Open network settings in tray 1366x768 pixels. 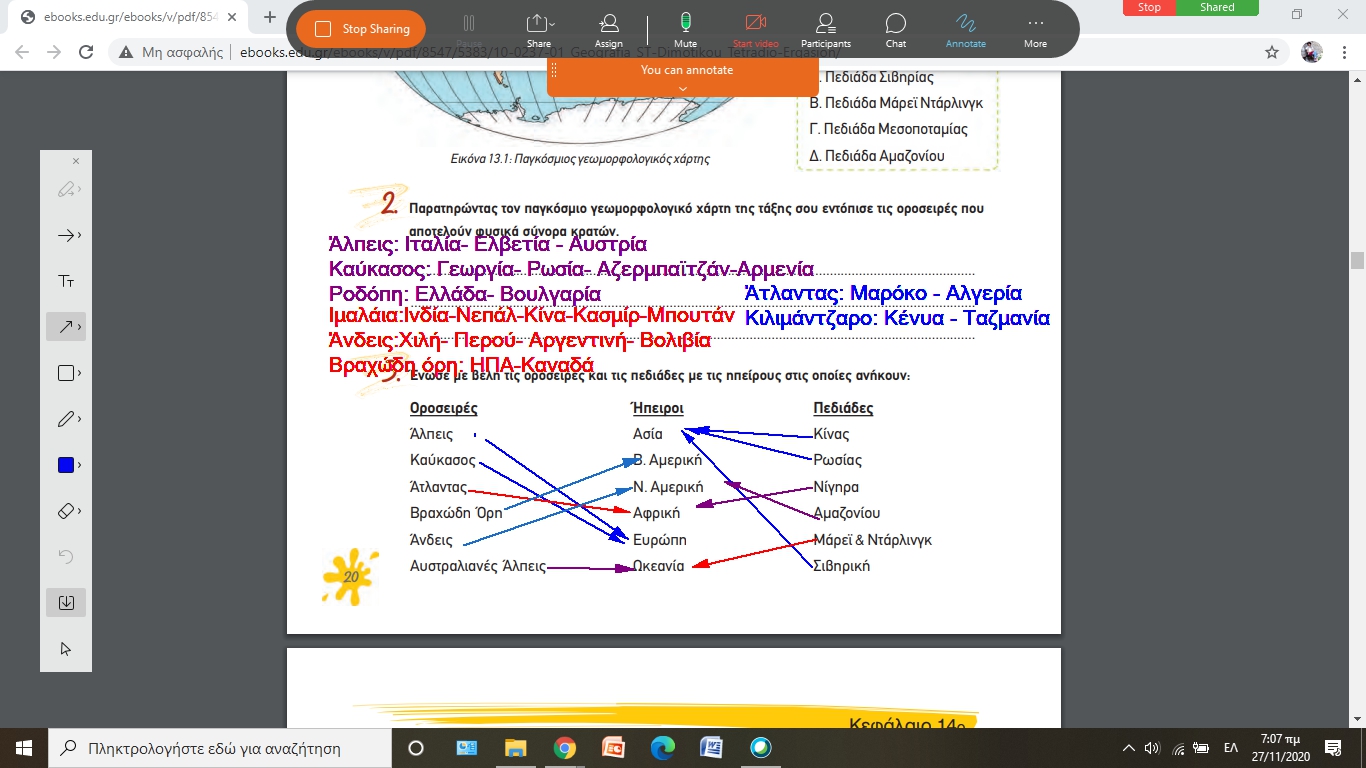tap(1177, 748)
